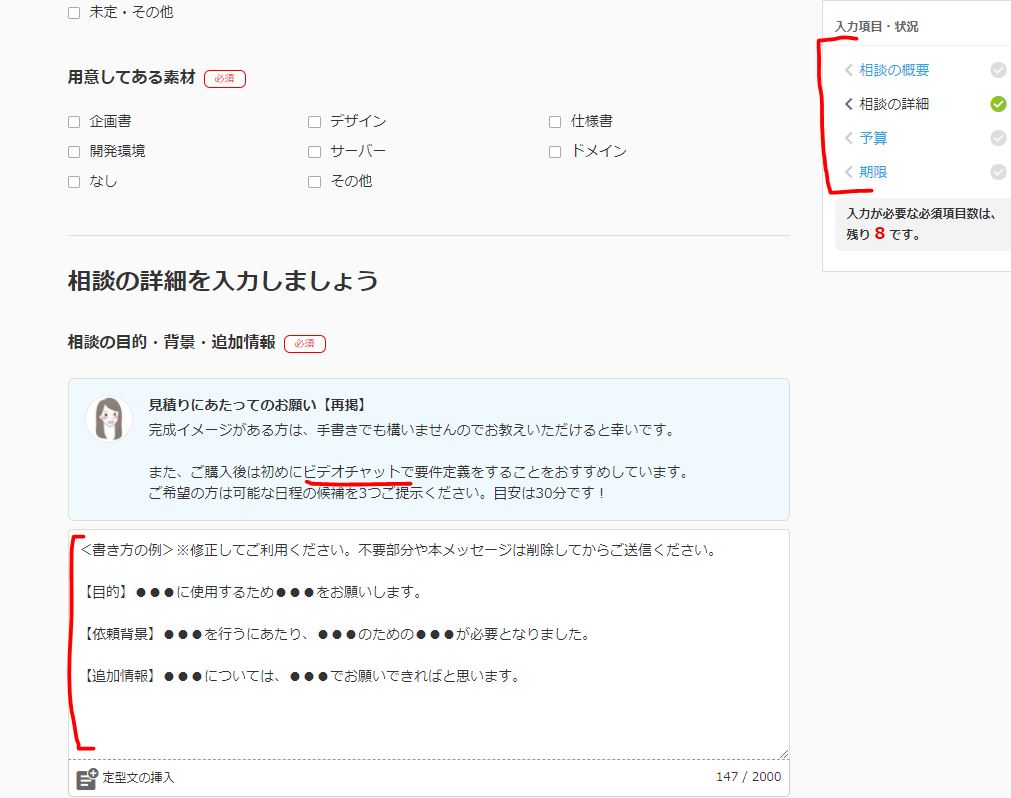Go to the 期限 section link

point(873,172)
